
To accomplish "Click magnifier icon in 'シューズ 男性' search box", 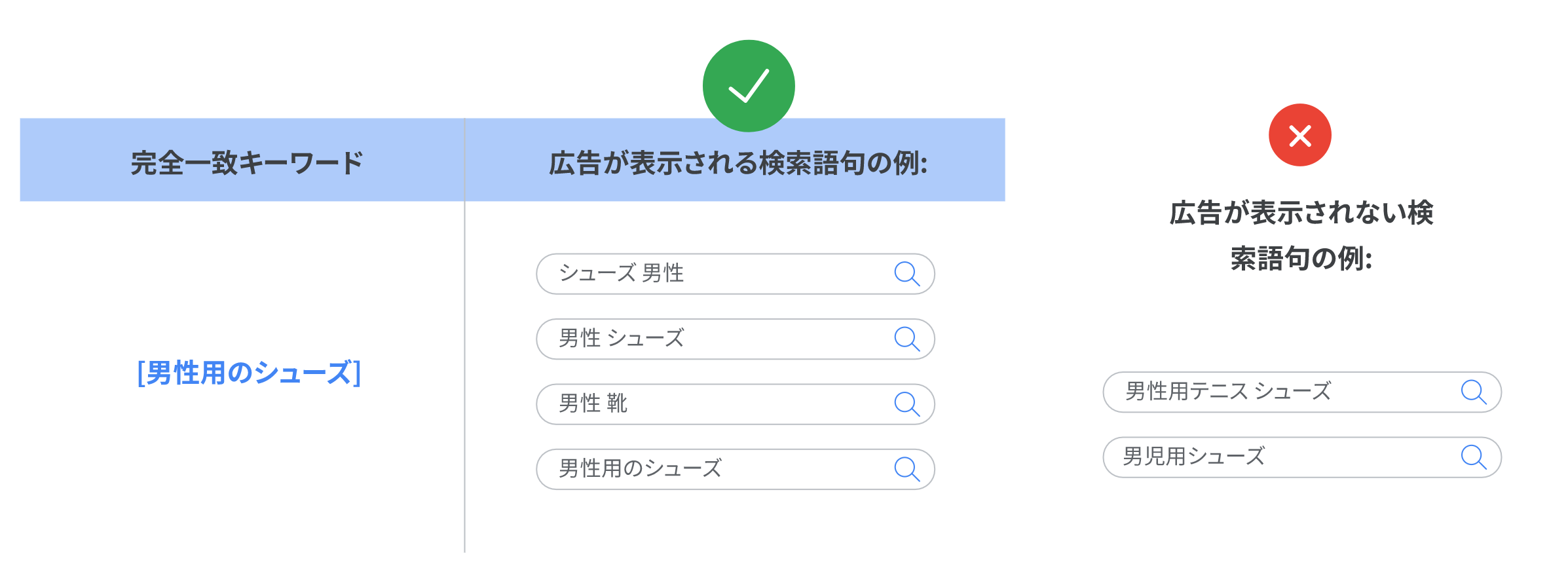I will click(x=907, y=274).
